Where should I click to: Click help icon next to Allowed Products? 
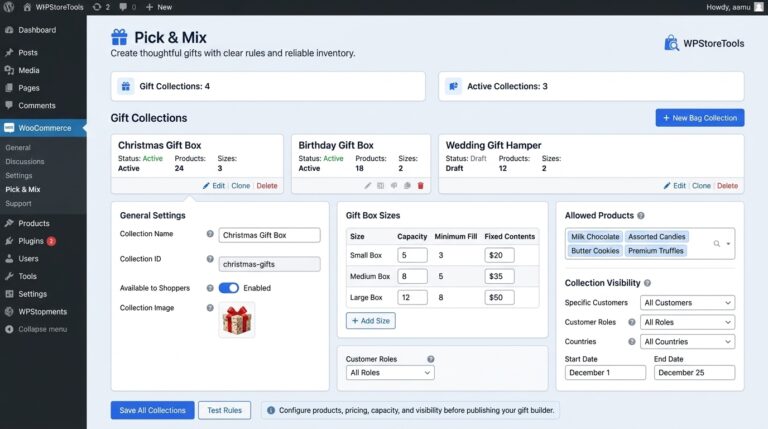point(641,215)
